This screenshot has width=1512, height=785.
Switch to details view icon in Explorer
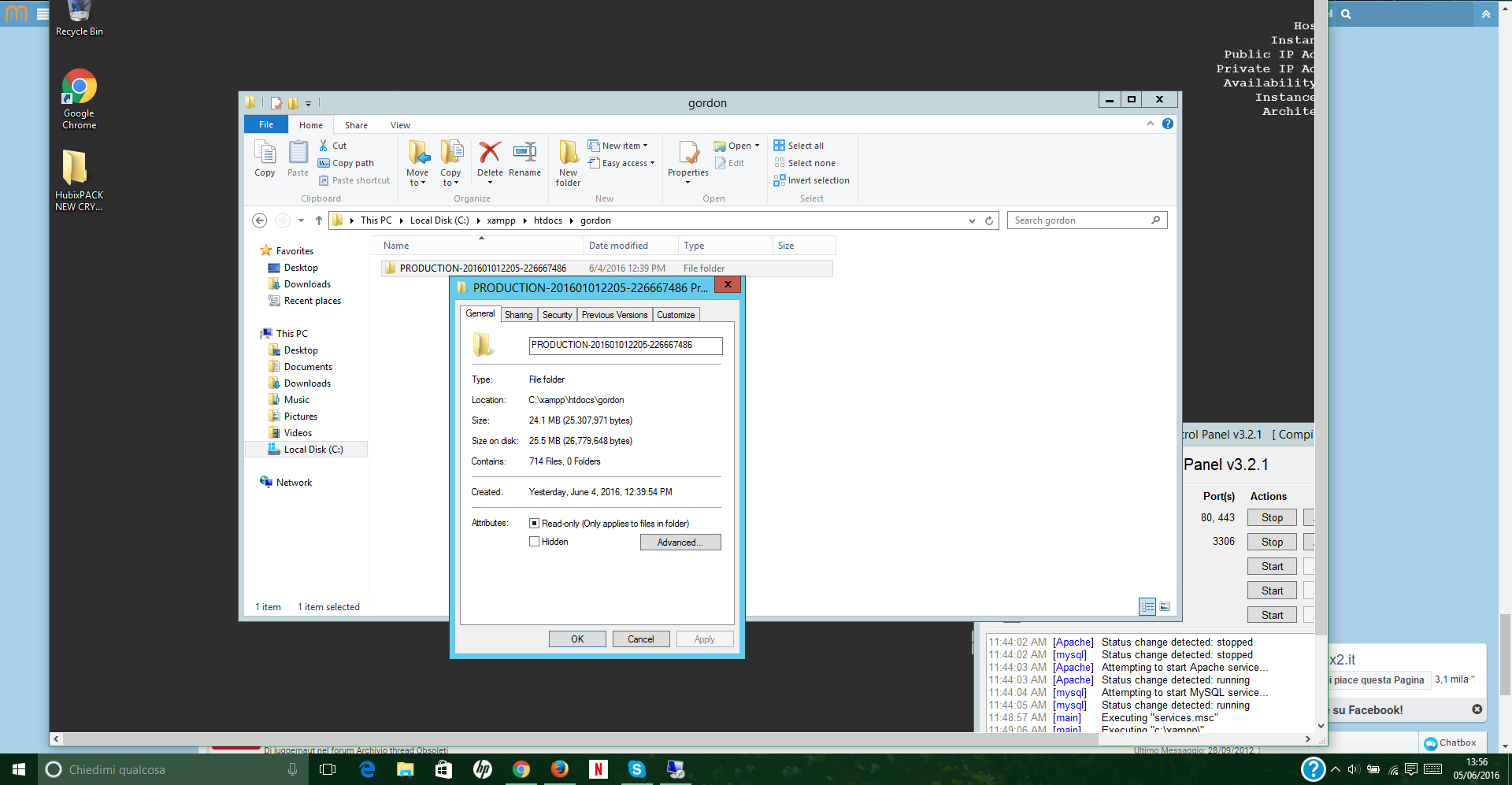1147,606
